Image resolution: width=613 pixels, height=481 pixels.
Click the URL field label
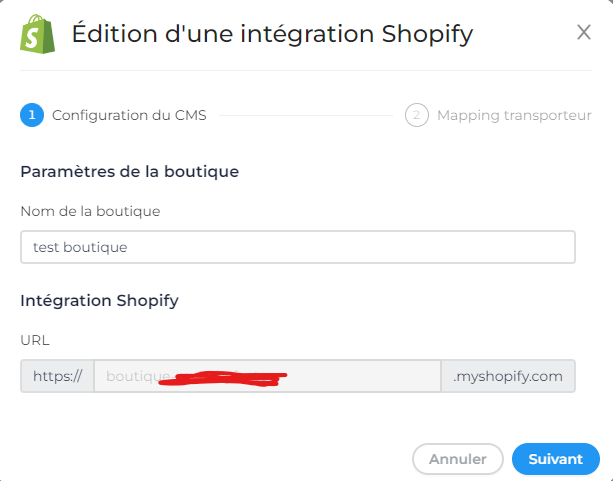(35, 340)
